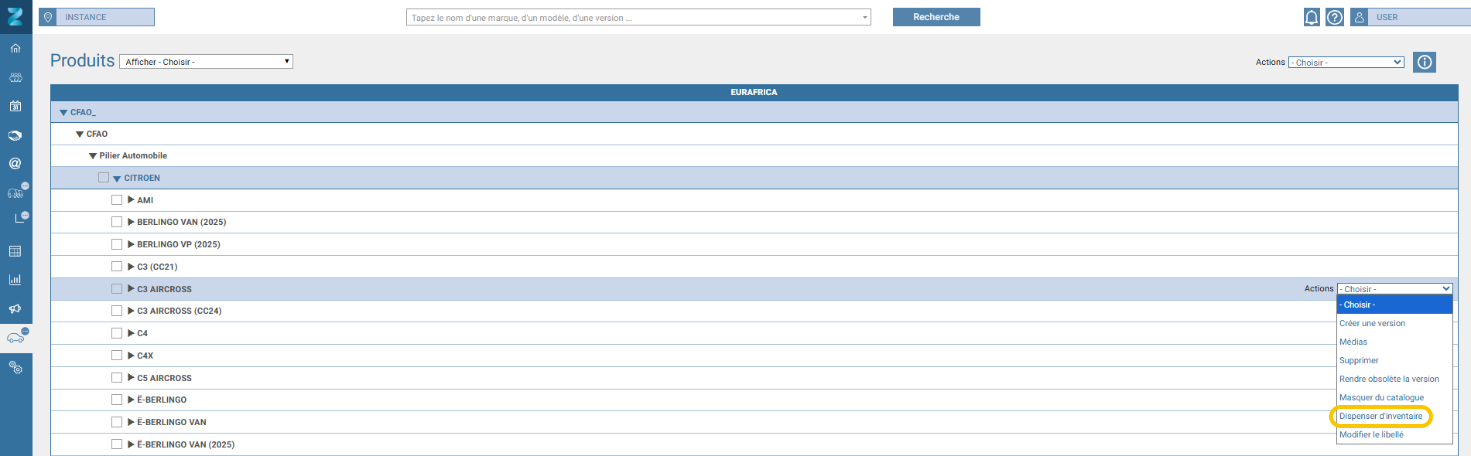1471x456 pixels.
Task: Tick the C3 AIRCROSS (CC24) checkbox
Action: pos(117,311)
